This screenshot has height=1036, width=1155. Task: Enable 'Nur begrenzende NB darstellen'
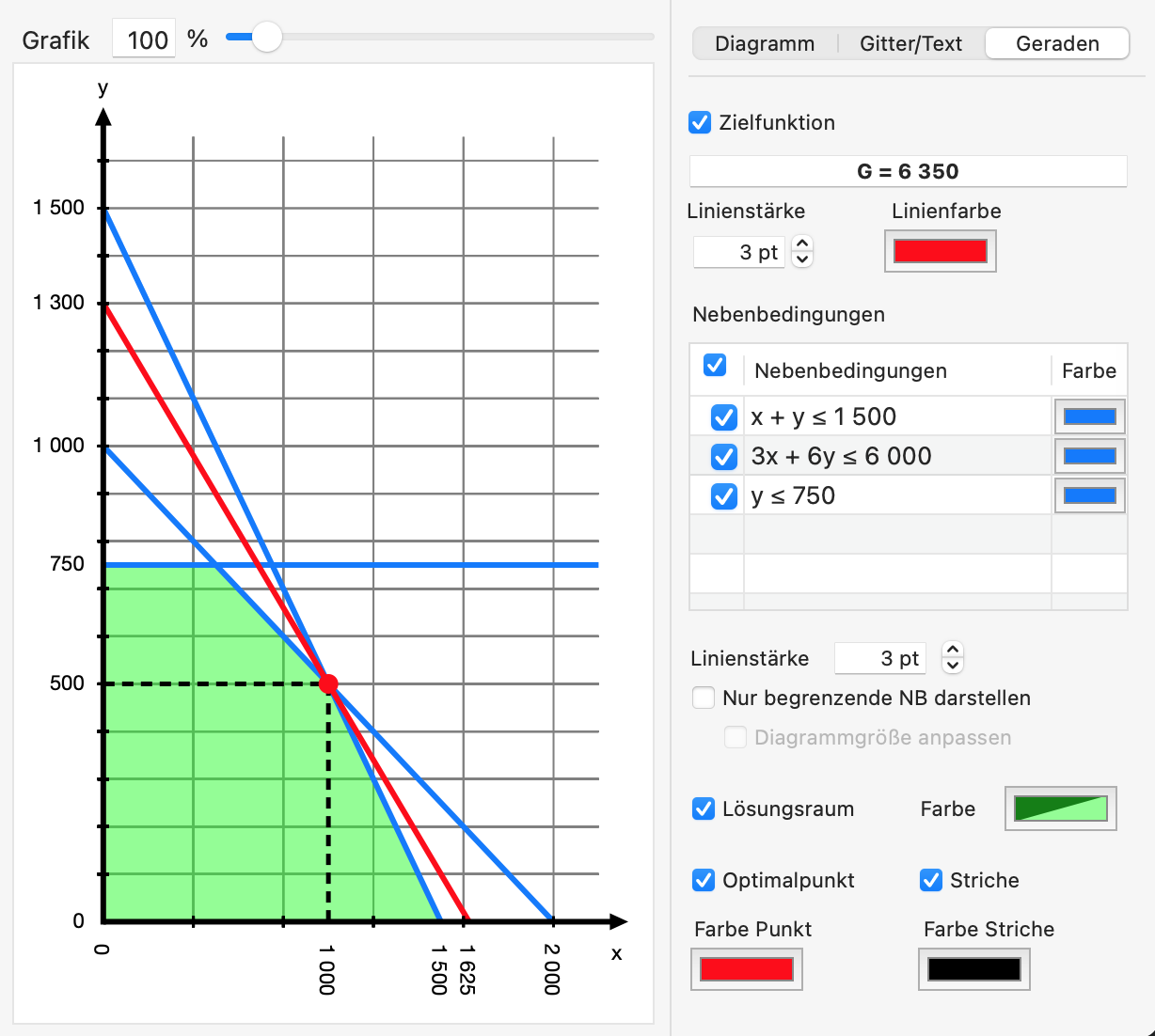click(x=703, y=698)
